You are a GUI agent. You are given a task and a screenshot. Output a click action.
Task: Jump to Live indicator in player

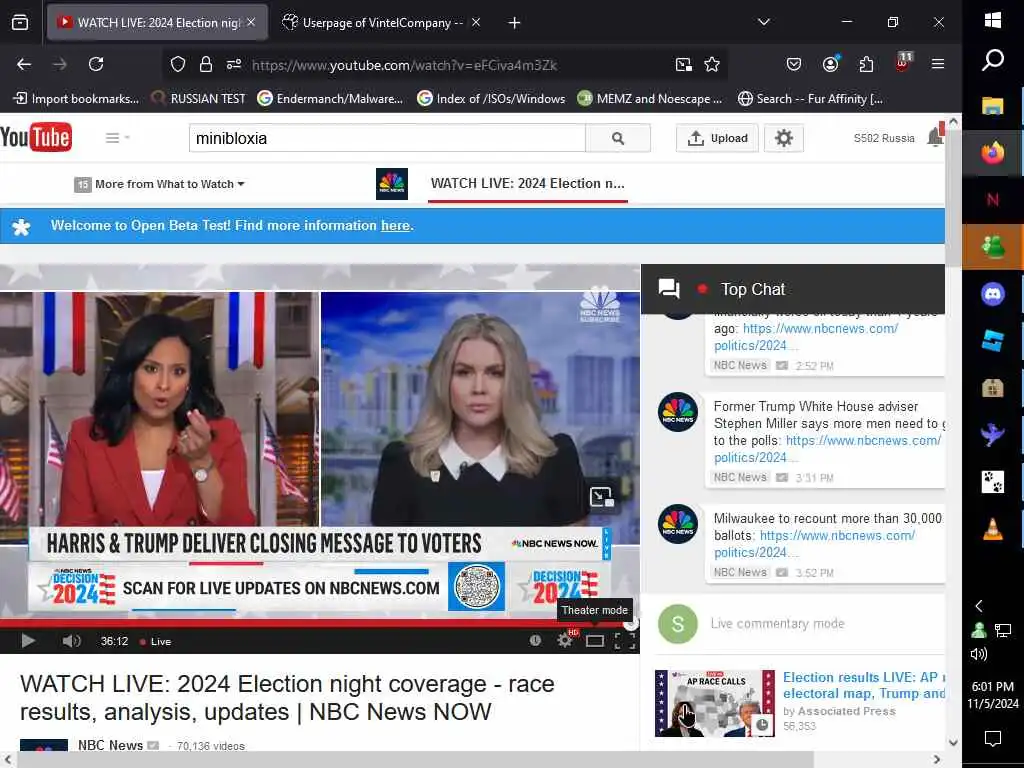pyautogui.click(x=155, y=641)
